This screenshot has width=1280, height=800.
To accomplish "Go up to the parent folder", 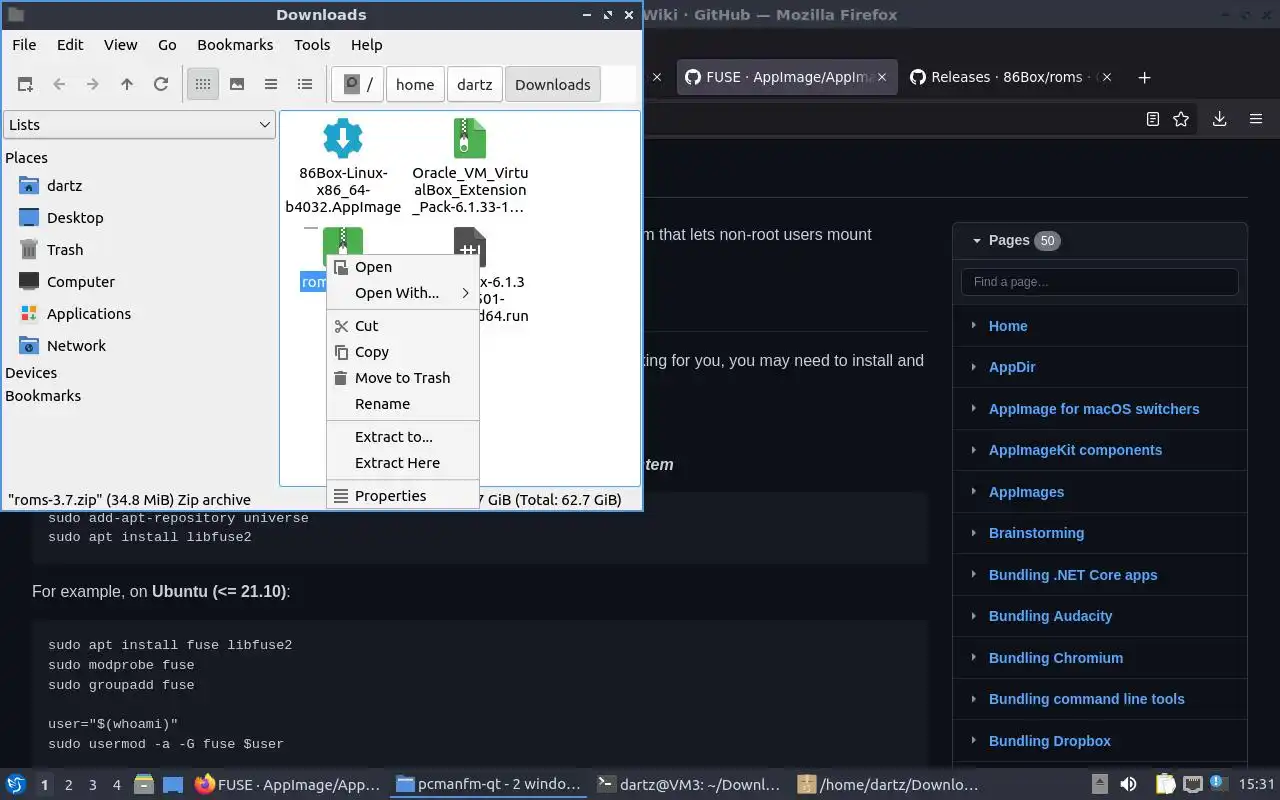I will (x=127, y=85).
